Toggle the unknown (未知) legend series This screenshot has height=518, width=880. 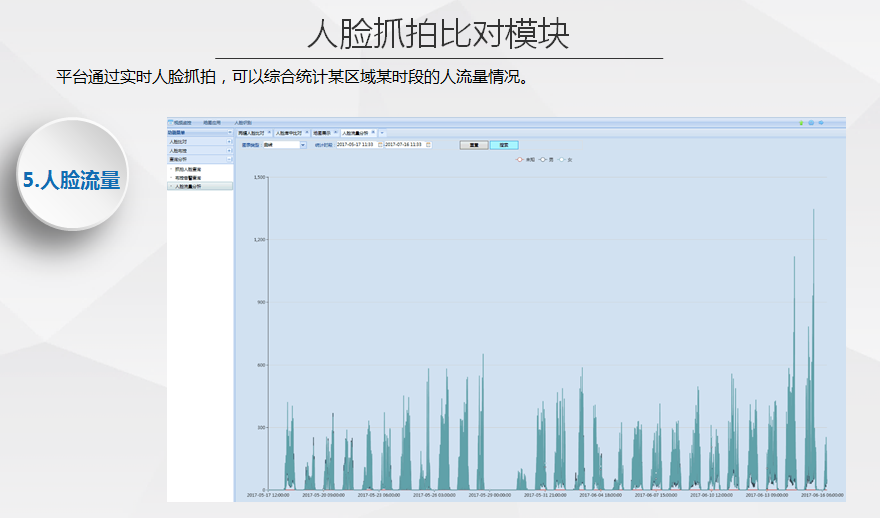pos(525,160)
